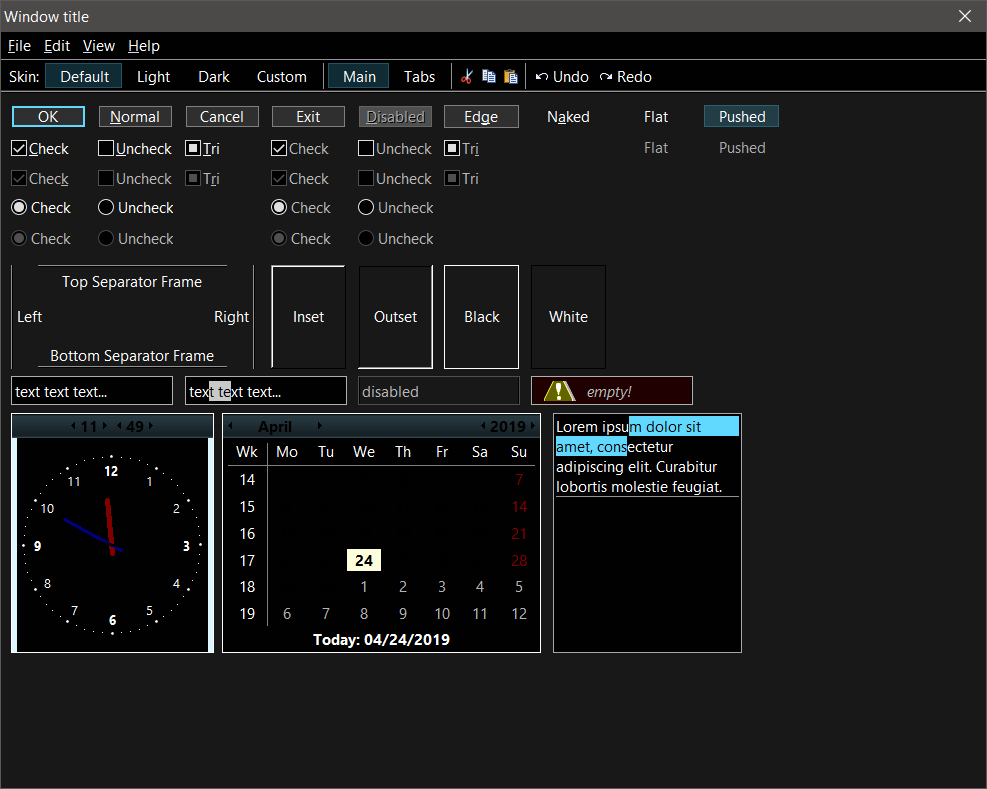Decrease the clock hour value 11
The width and height of the screenshot is (987, 789).
pyautogui.click(x=73, y=426)
